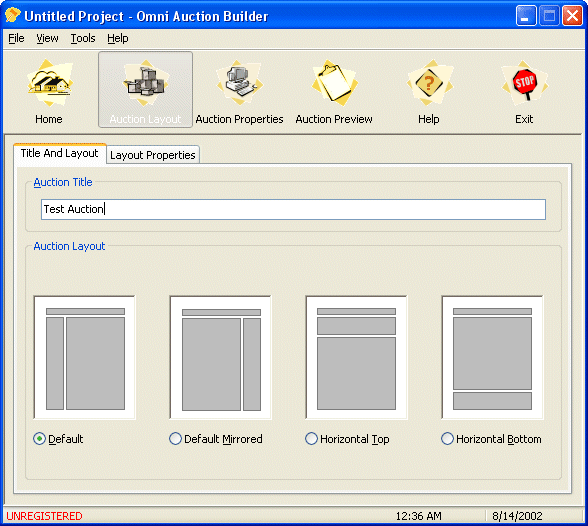The width and height of the screenshot is (588, 526).
Task: Switch to Layout Properties tab
Action: click(x=153, y=155)
